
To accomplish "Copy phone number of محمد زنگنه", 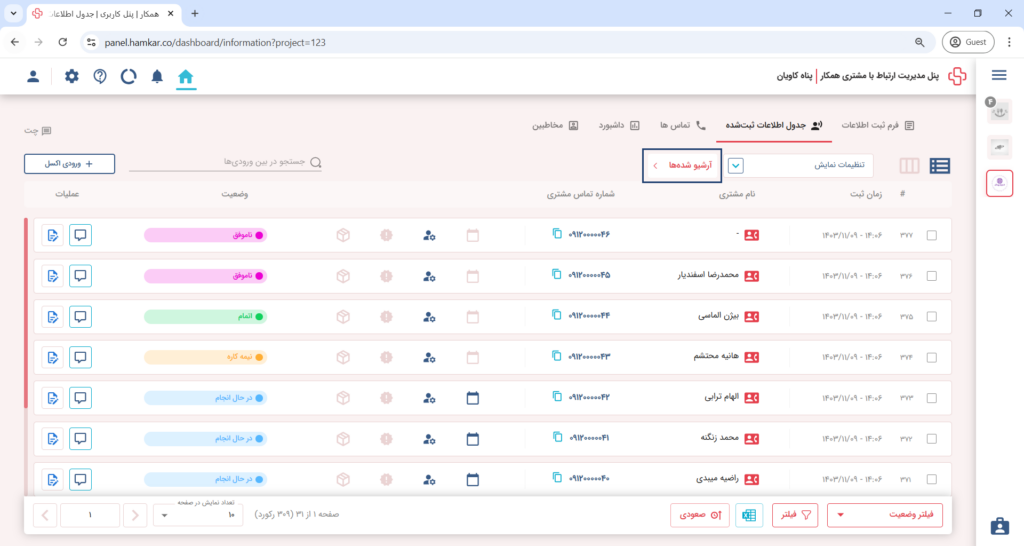I will [x=556, y=437].
